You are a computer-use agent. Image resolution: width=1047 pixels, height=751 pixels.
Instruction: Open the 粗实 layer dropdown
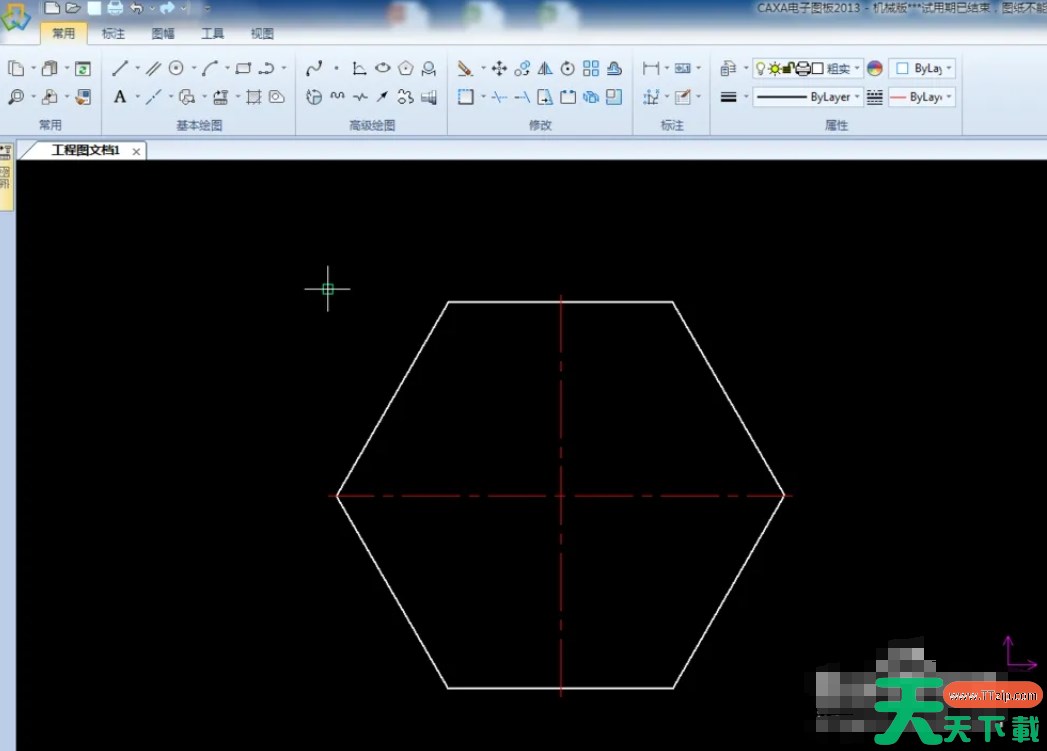coord(858,68)
